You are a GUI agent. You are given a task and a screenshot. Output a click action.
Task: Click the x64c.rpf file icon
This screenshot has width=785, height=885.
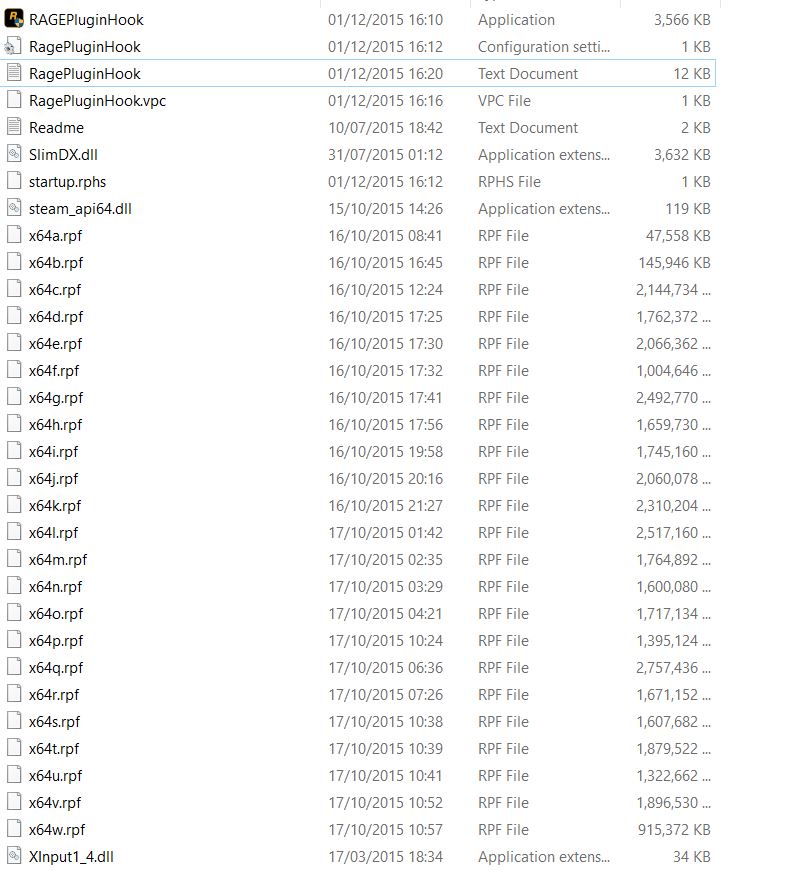pos(14,290)
